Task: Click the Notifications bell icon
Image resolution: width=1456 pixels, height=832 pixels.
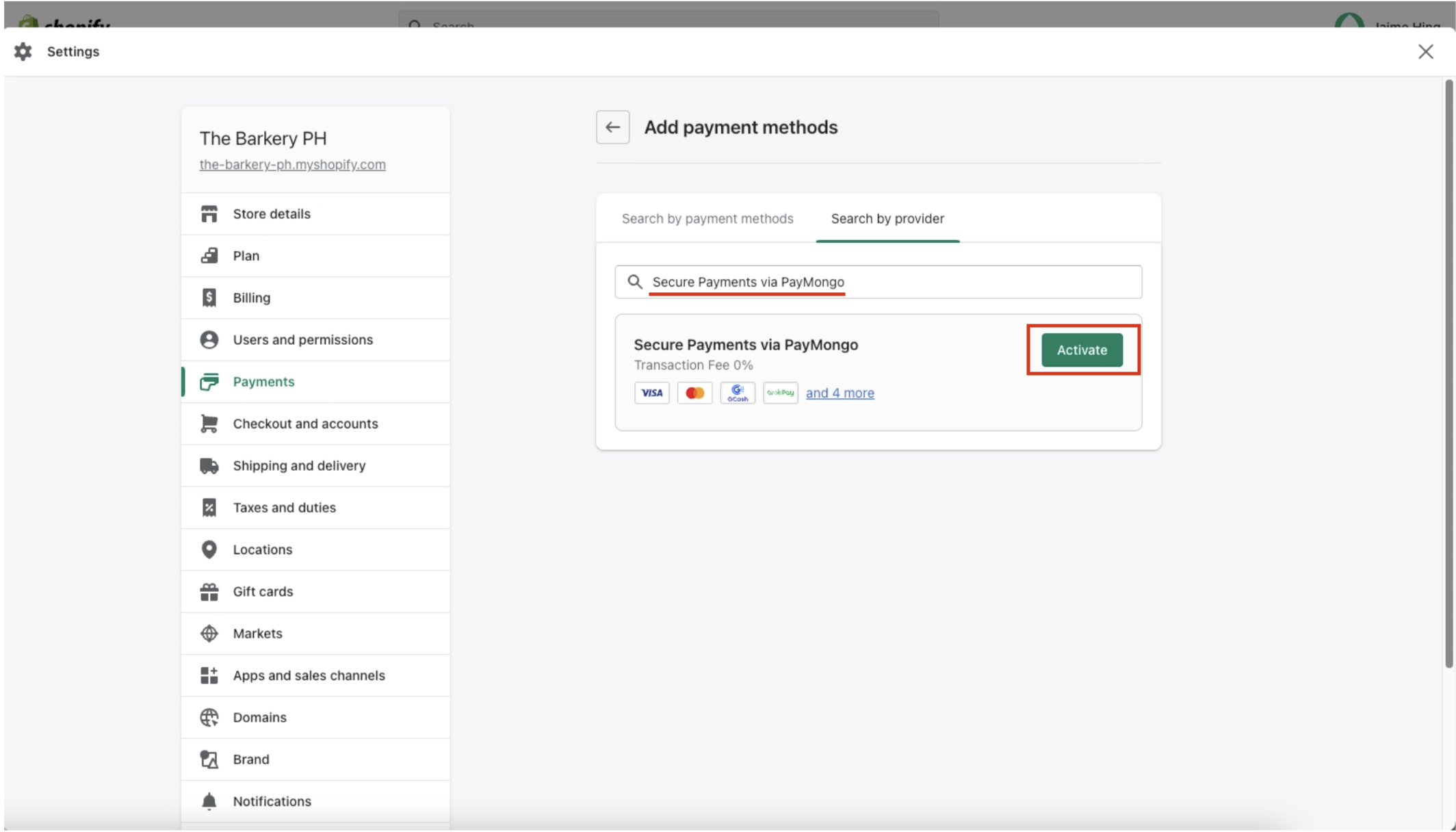Action: 209,801
